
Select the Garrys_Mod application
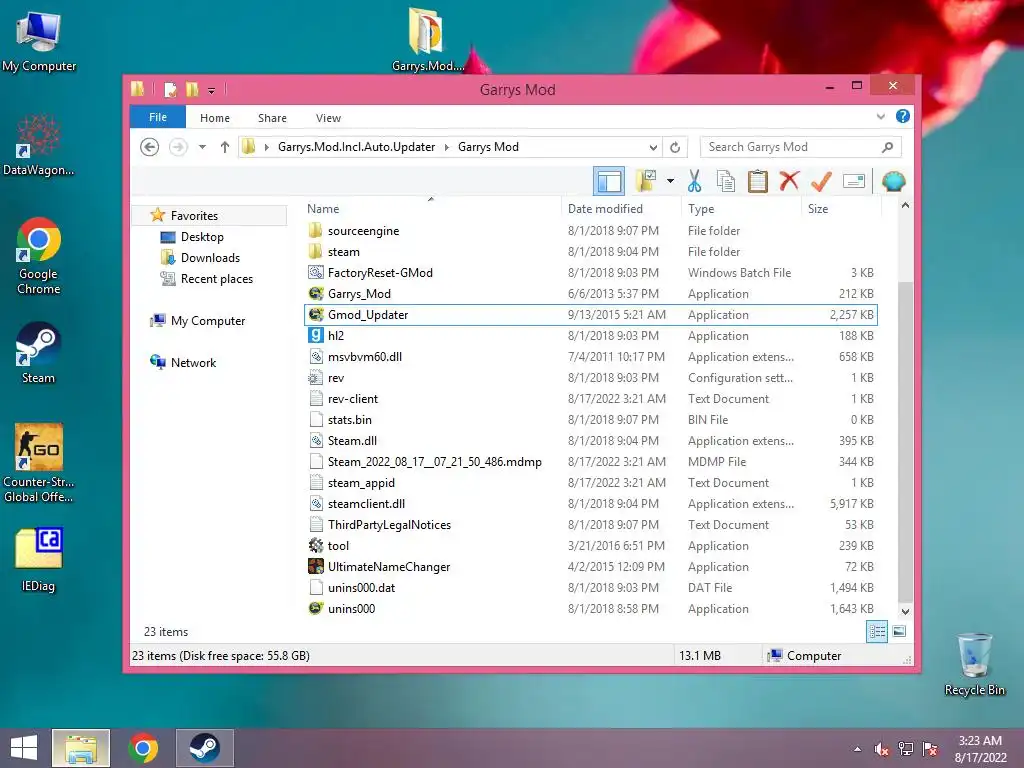(x=591, y=293)
